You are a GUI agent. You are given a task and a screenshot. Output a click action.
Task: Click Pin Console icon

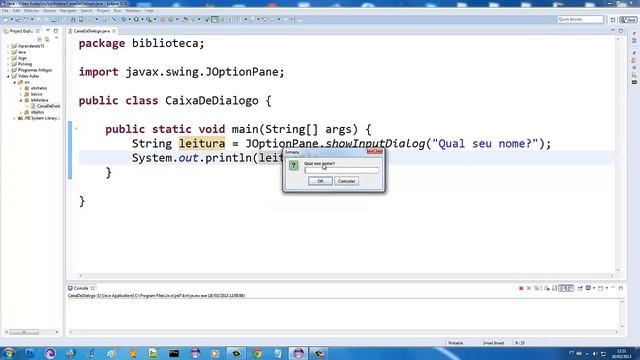[580, 288]
